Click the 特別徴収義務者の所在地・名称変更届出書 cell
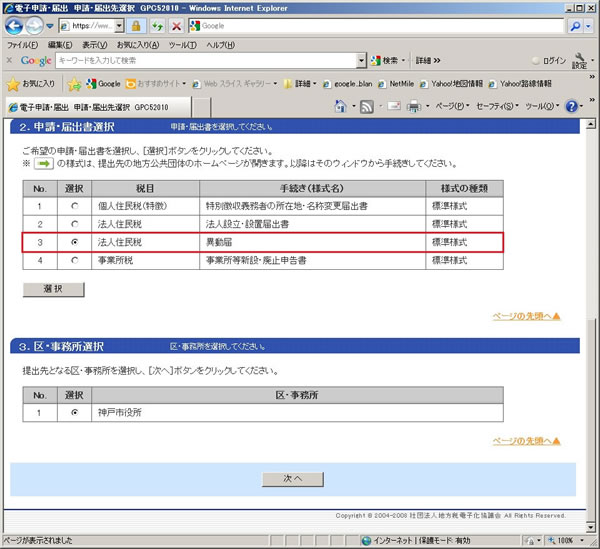Image resolution: width=600 pixels, height=549 pixels. pos(312,206)
